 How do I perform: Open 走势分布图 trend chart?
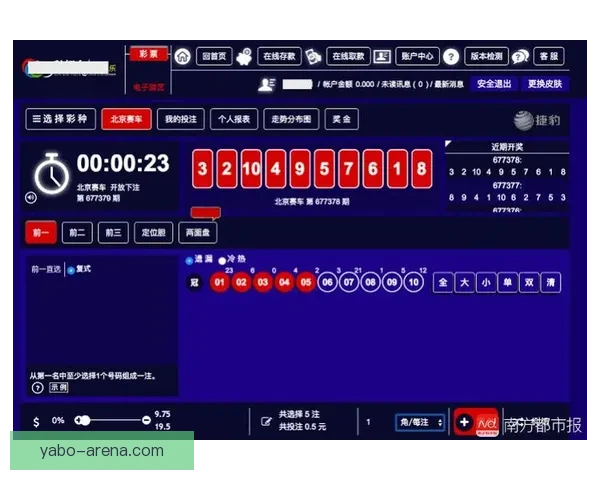click(291, 119)
